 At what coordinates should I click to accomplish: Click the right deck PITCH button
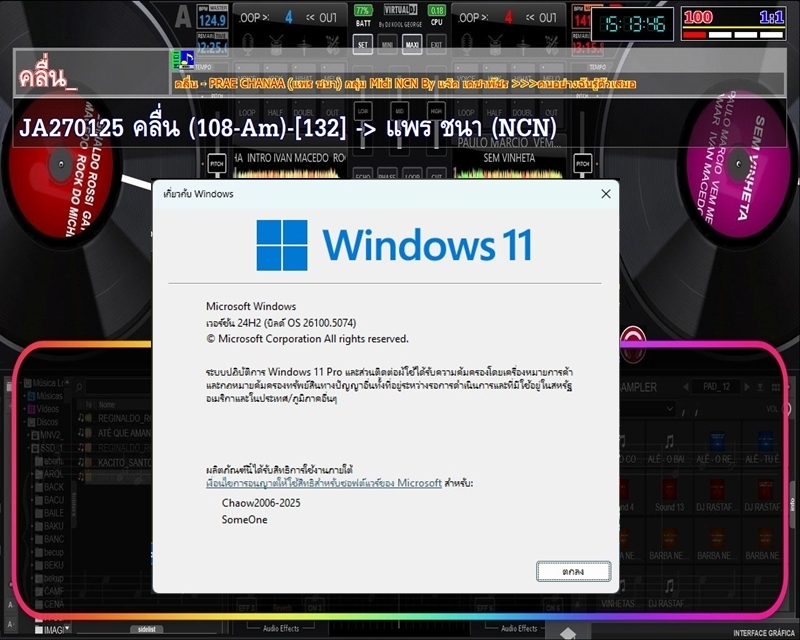[x=583, y=162]
